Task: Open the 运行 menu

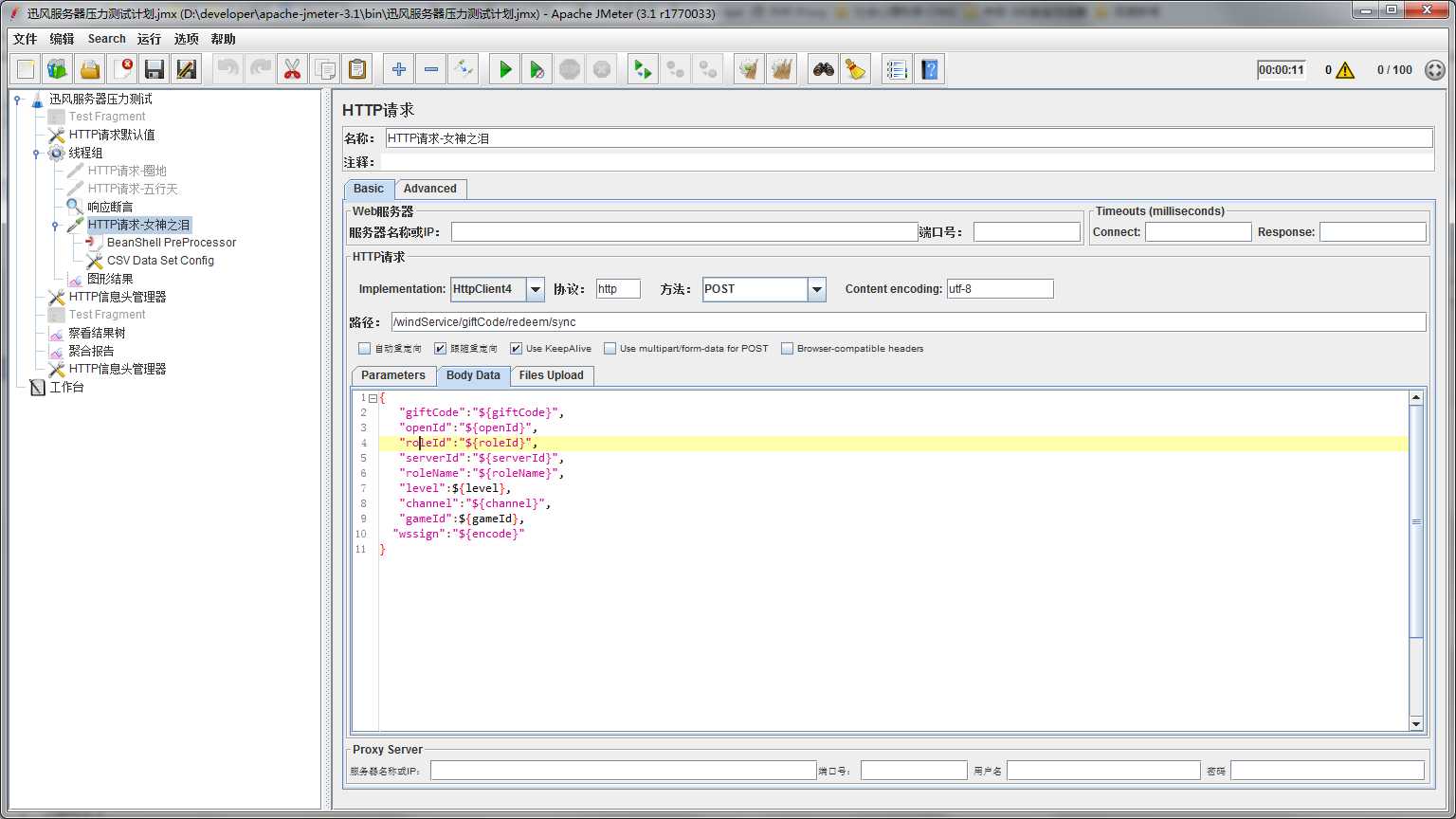Action: click(x=149, y=39)
